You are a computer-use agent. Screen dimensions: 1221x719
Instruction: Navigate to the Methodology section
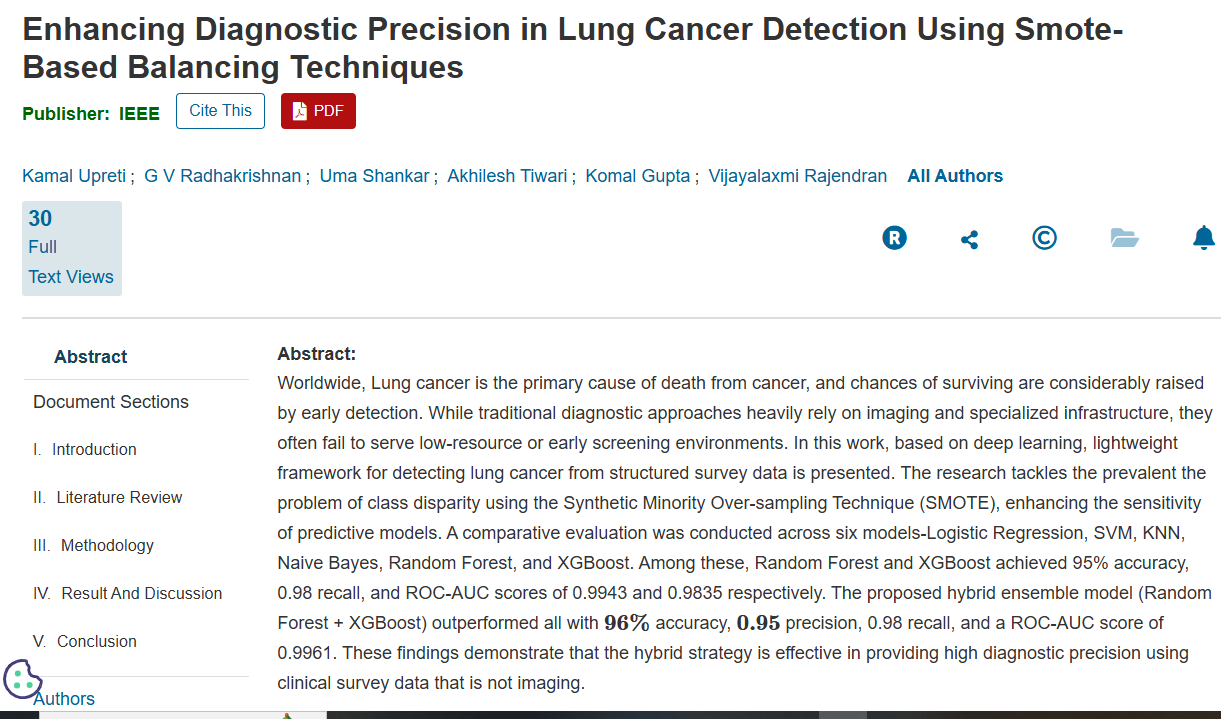pos(107,546)
